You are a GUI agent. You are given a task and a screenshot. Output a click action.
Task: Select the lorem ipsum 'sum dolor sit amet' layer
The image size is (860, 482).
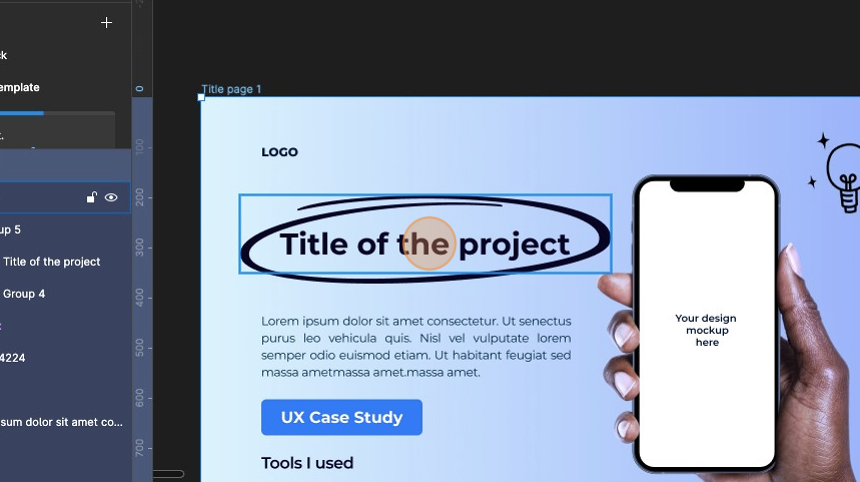[x=61, y=422]
